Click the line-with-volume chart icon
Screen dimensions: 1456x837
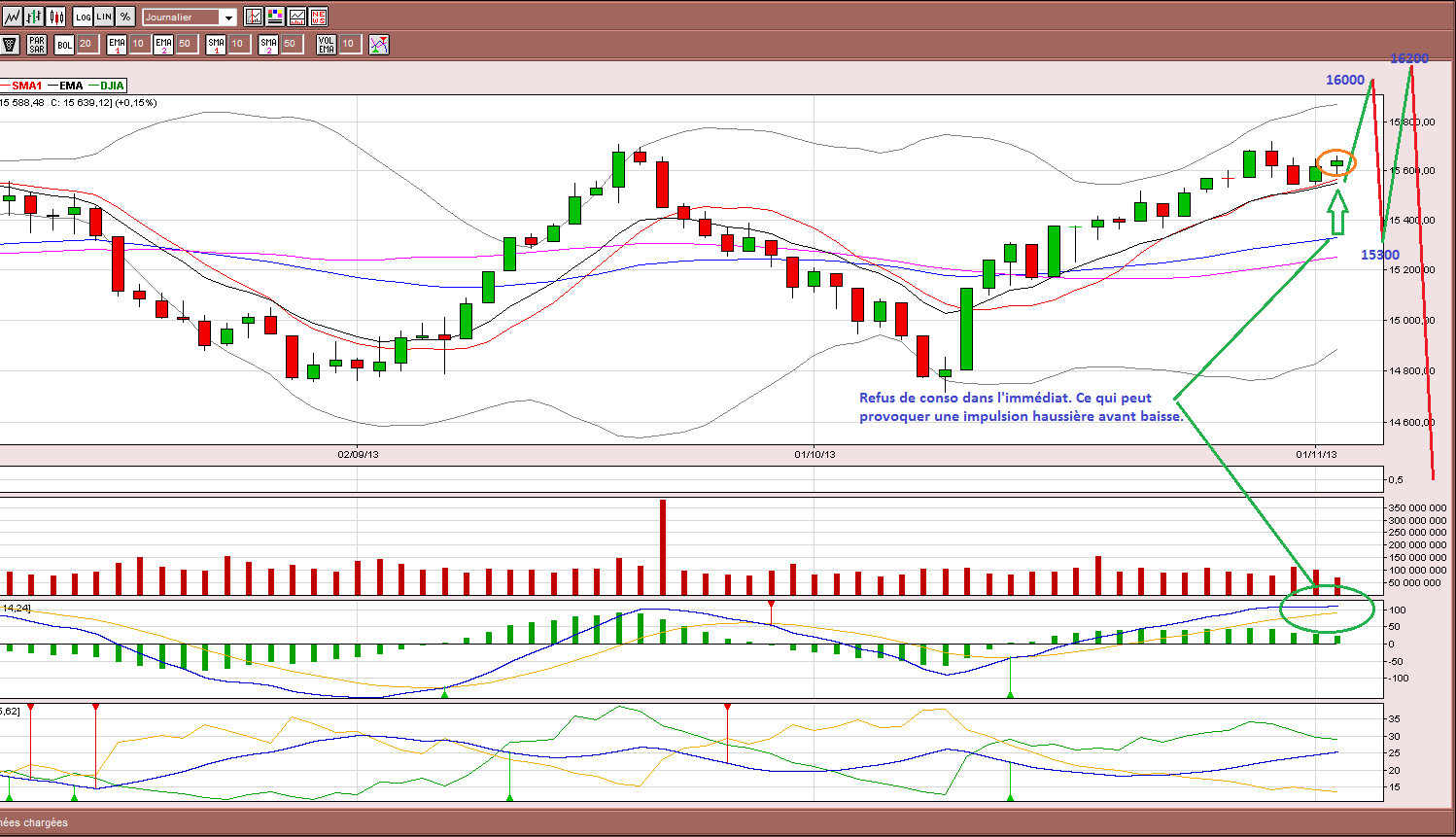(296, 17)
